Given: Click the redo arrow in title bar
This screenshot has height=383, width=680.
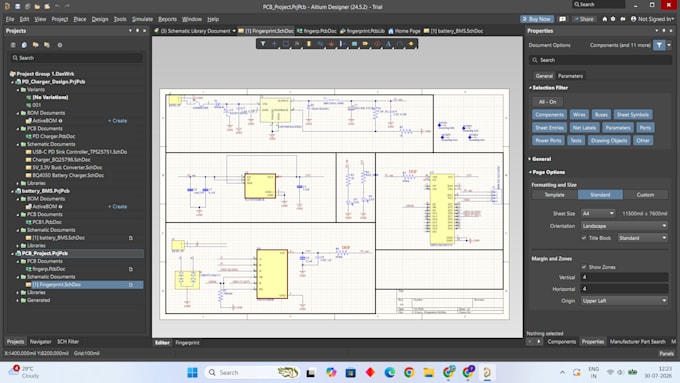Looking at the screenshot, I should pyautogui.click(x=67, y=6).
